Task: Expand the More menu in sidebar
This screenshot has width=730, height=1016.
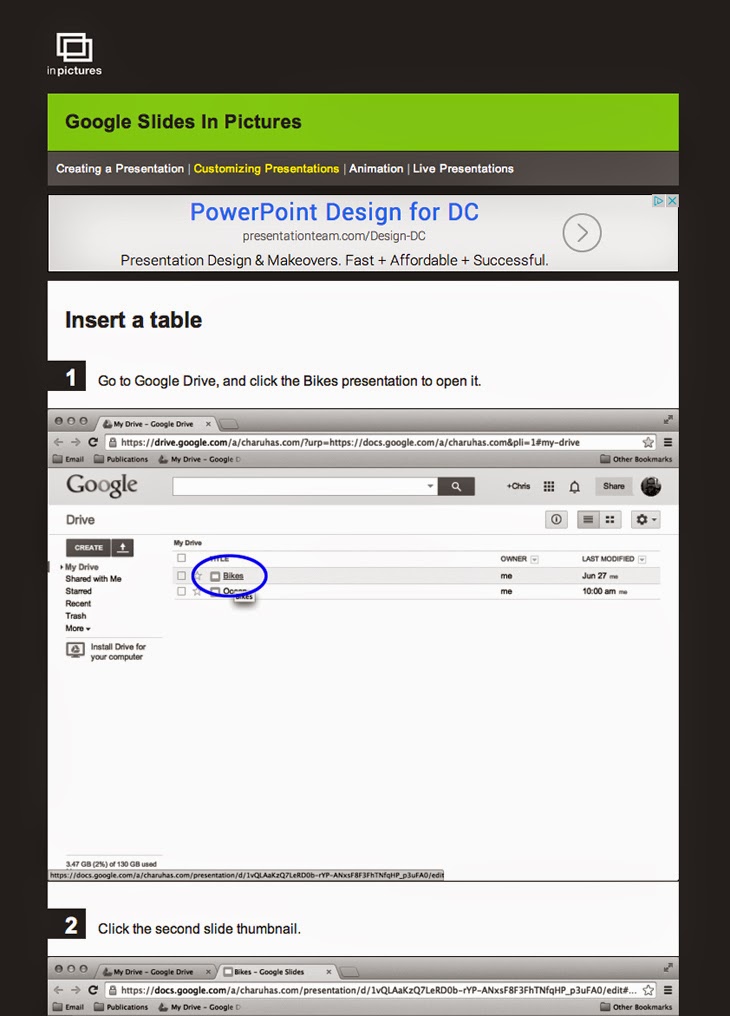Action: [78, 628]
